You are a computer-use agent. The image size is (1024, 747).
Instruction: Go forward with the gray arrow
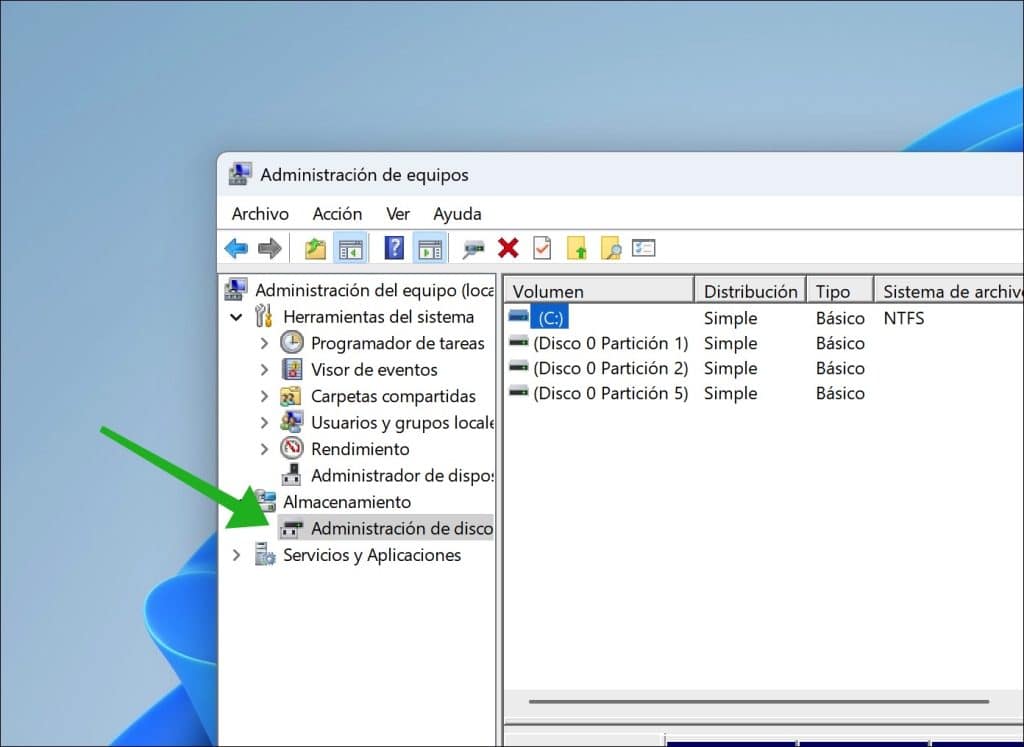[x=270, y=249]
